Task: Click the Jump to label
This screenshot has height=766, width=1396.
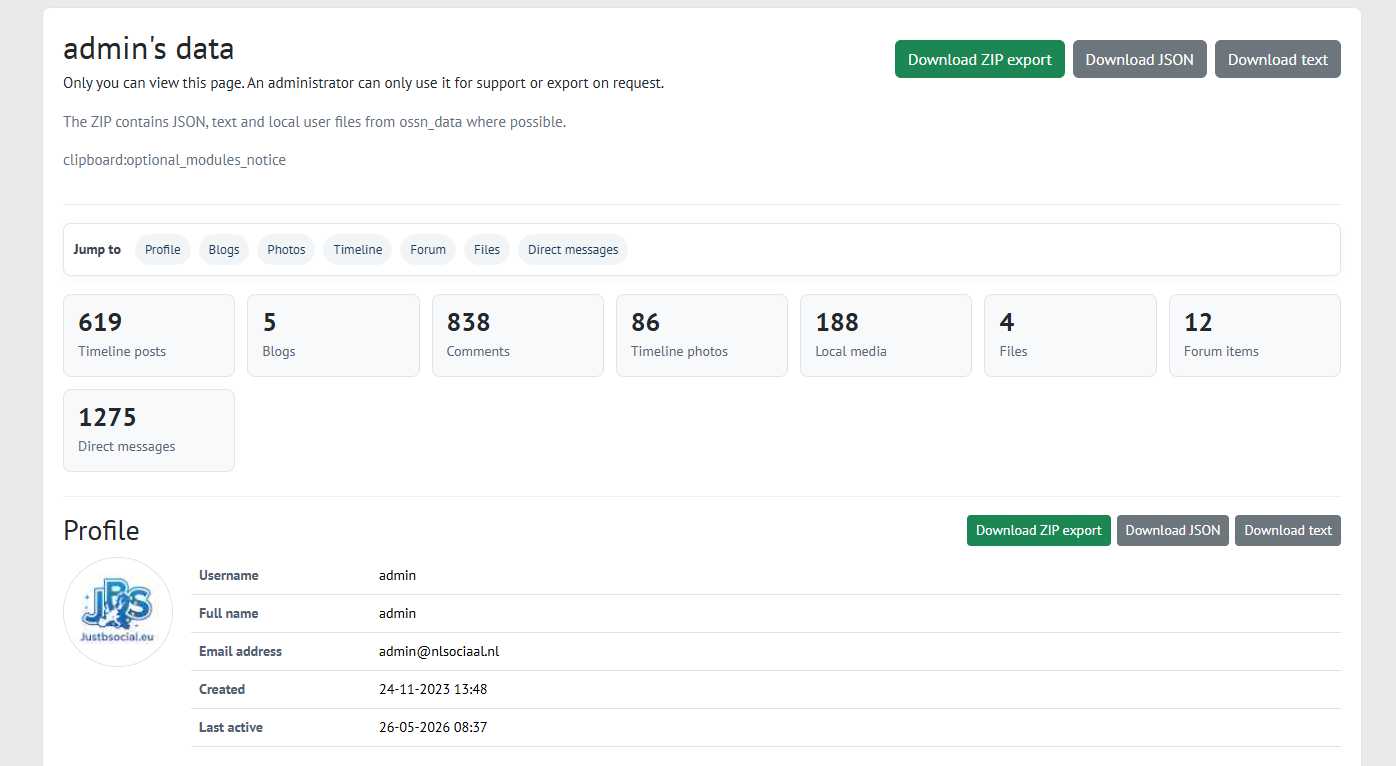Action: pyautogui.click(x=97, y=249)
